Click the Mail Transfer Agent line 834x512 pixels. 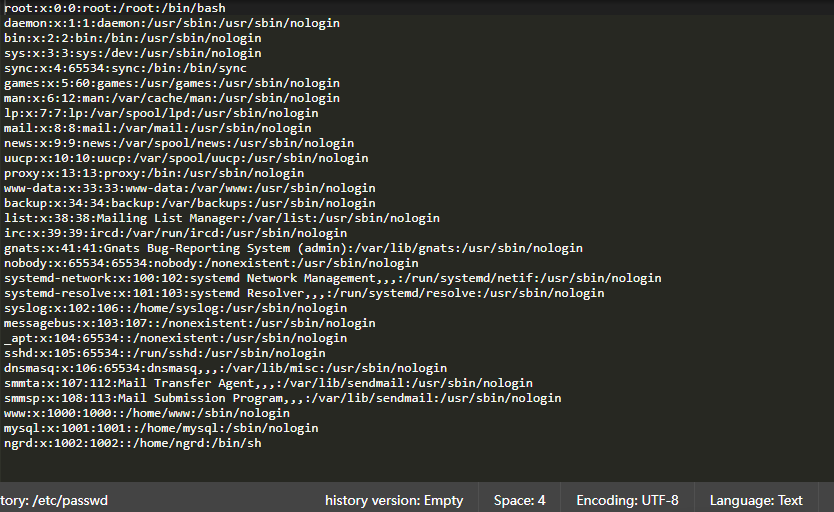(268, 383)
